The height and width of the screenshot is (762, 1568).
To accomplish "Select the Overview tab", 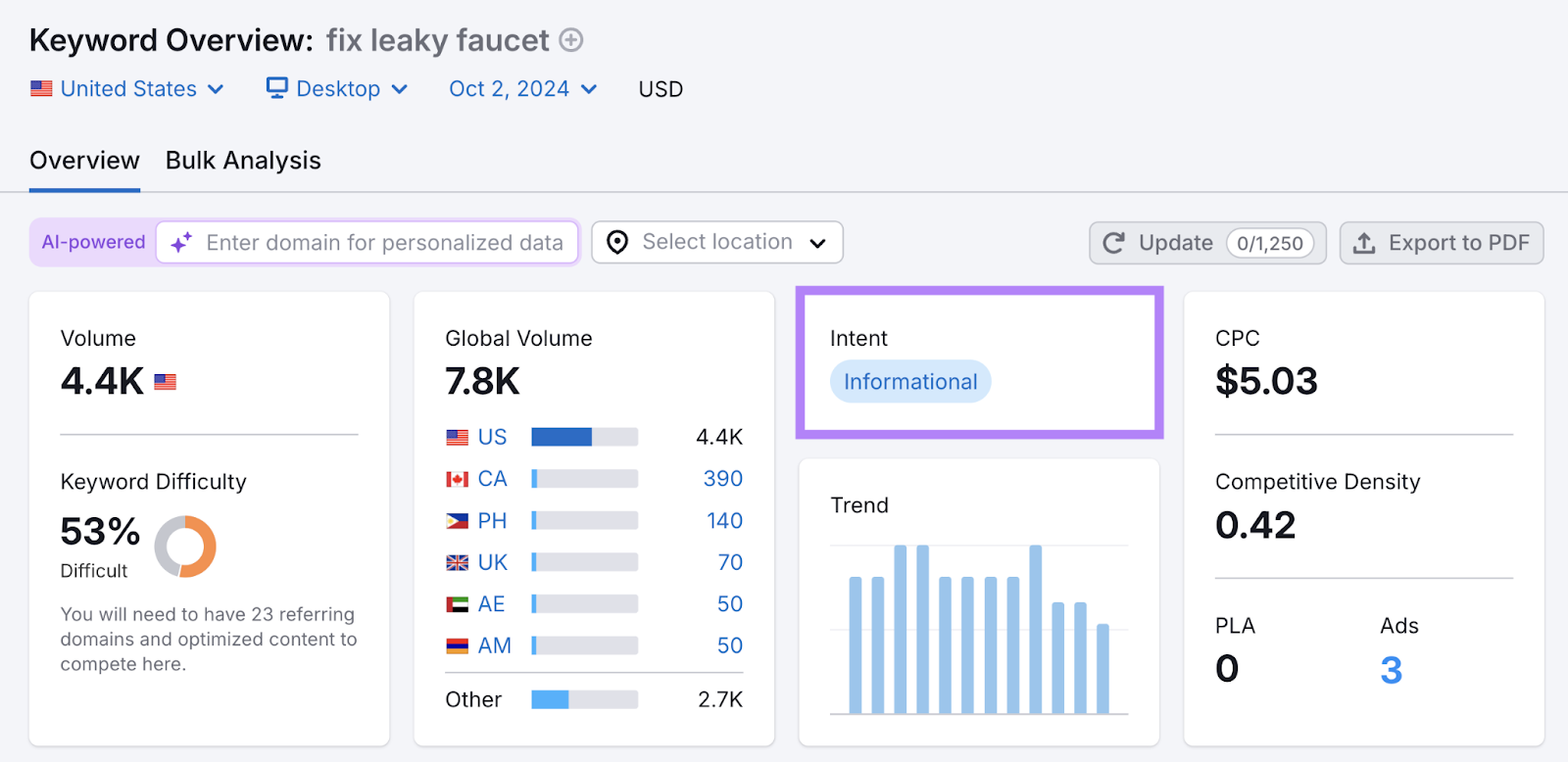I will 84,161.
